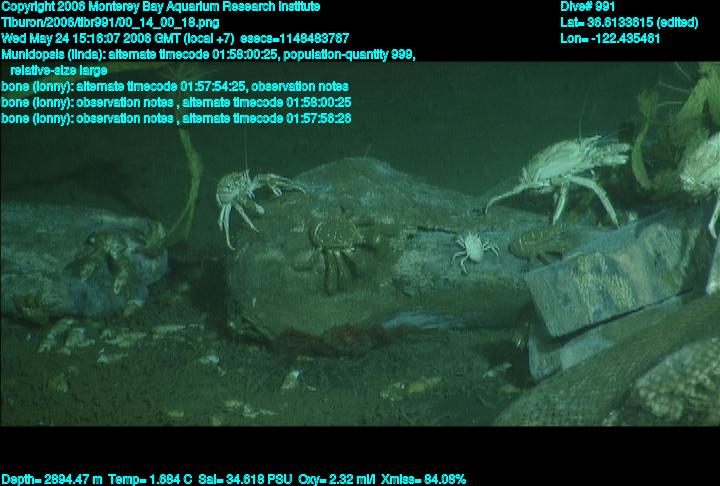The width and height of the screenshot is (720, 486).
Task: Click the Sal= 34.618 PSU reading
Action: [245, 479]
